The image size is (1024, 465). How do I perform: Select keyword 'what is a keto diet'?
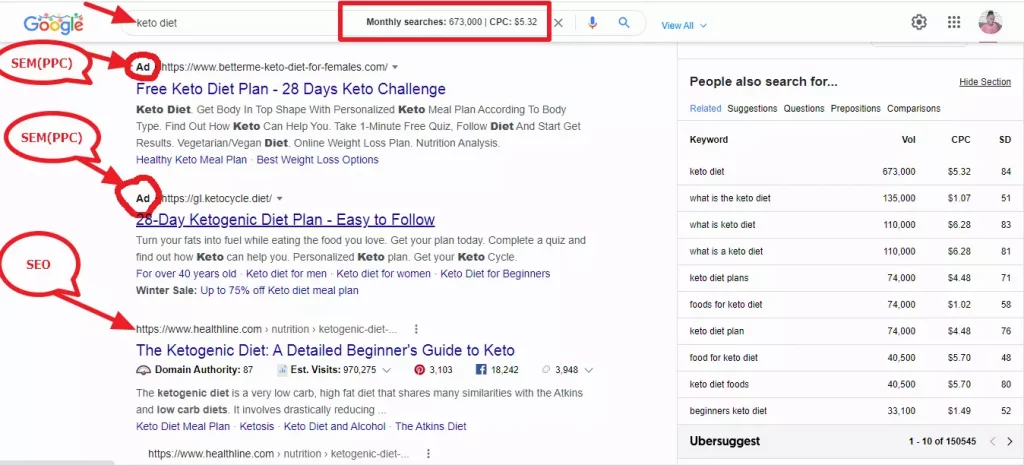click(726, 251)
